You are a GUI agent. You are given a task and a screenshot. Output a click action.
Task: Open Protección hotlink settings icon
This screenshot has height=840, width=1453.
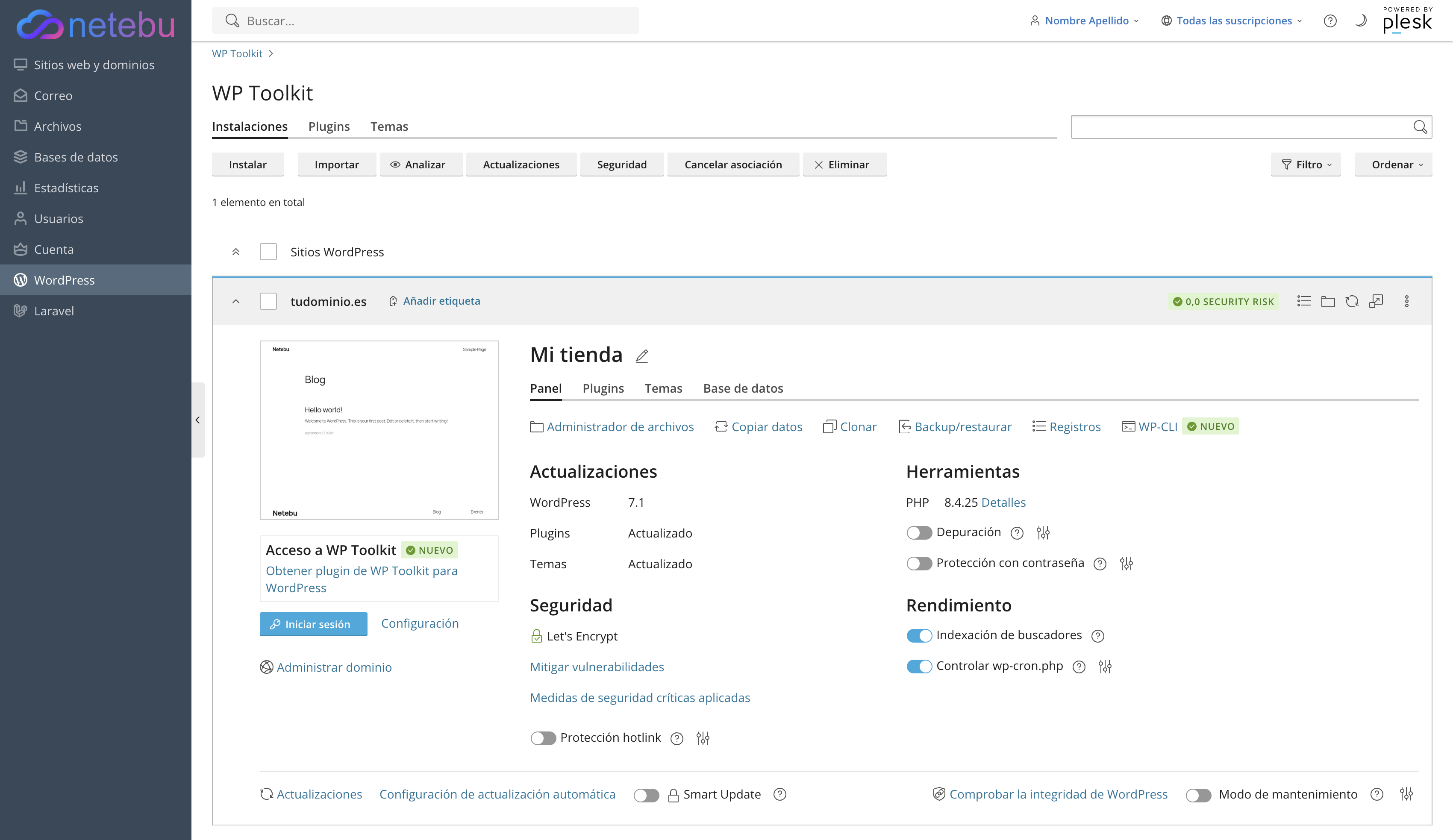point(703,738)
